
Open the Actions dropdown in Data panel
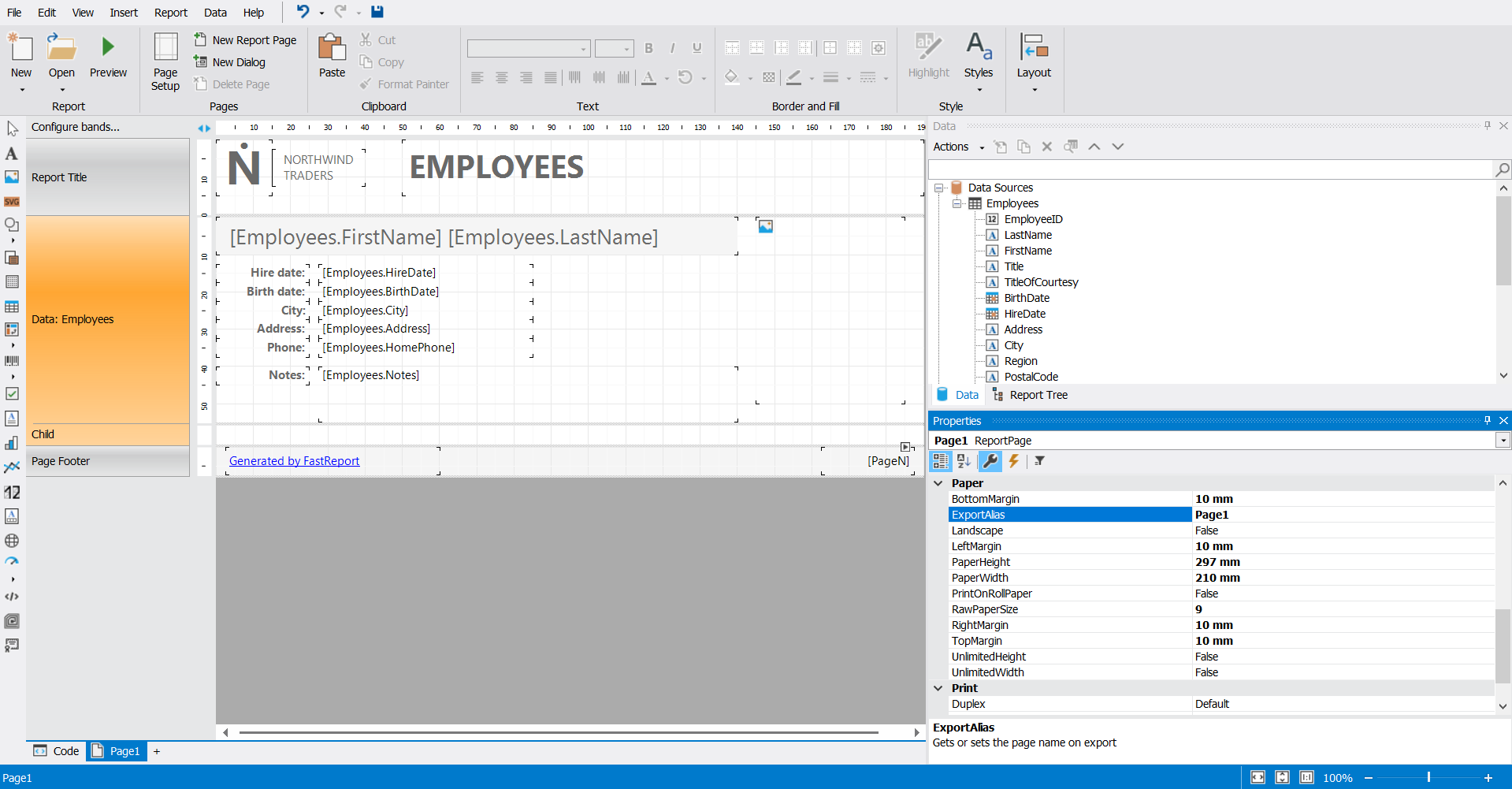[959, 147]
